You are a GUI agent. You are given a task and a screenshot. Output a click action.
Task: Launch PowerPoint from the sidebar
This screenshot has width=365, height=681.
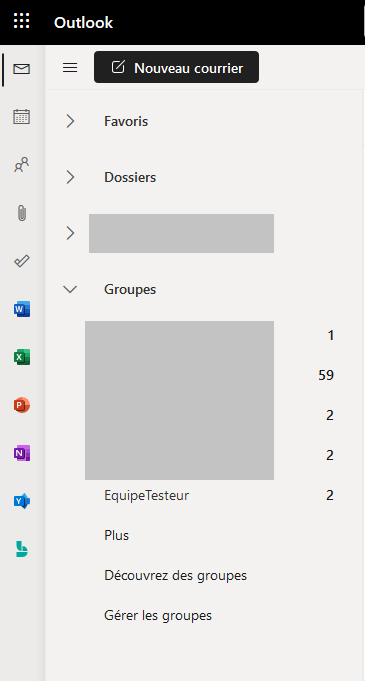pos(22,405)
